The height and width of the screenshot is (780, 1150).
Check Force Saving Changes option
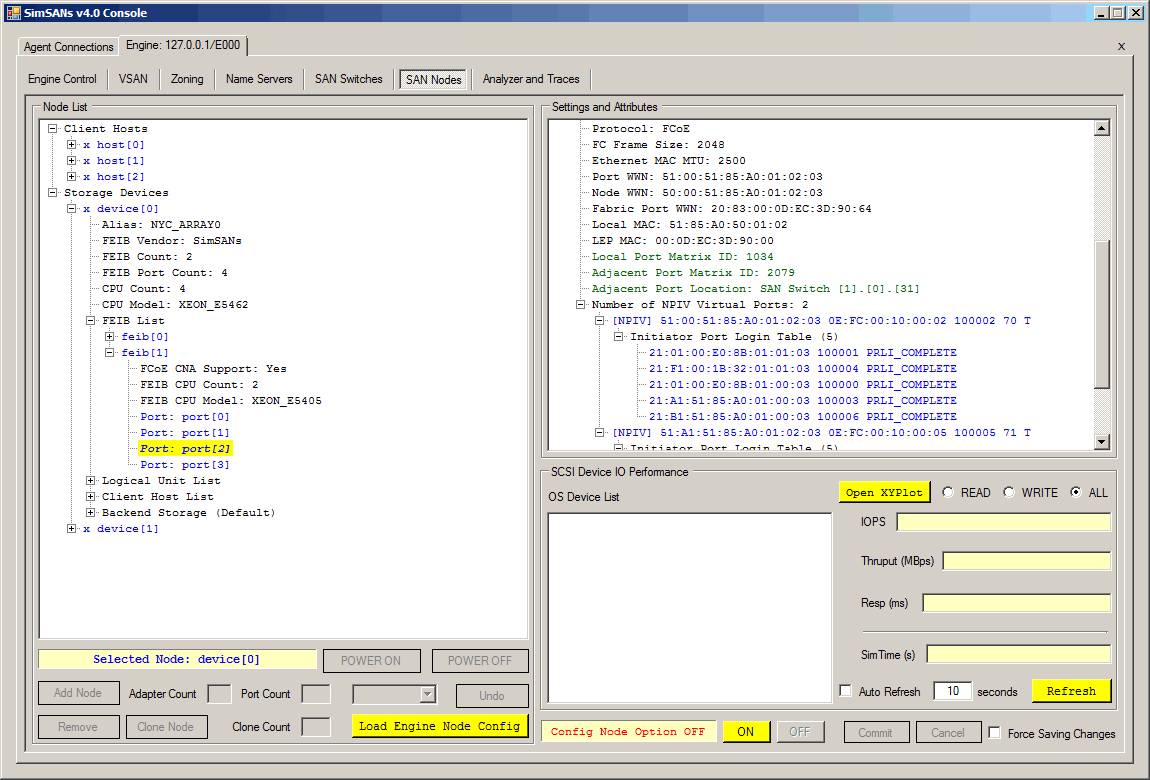(994, 733)
